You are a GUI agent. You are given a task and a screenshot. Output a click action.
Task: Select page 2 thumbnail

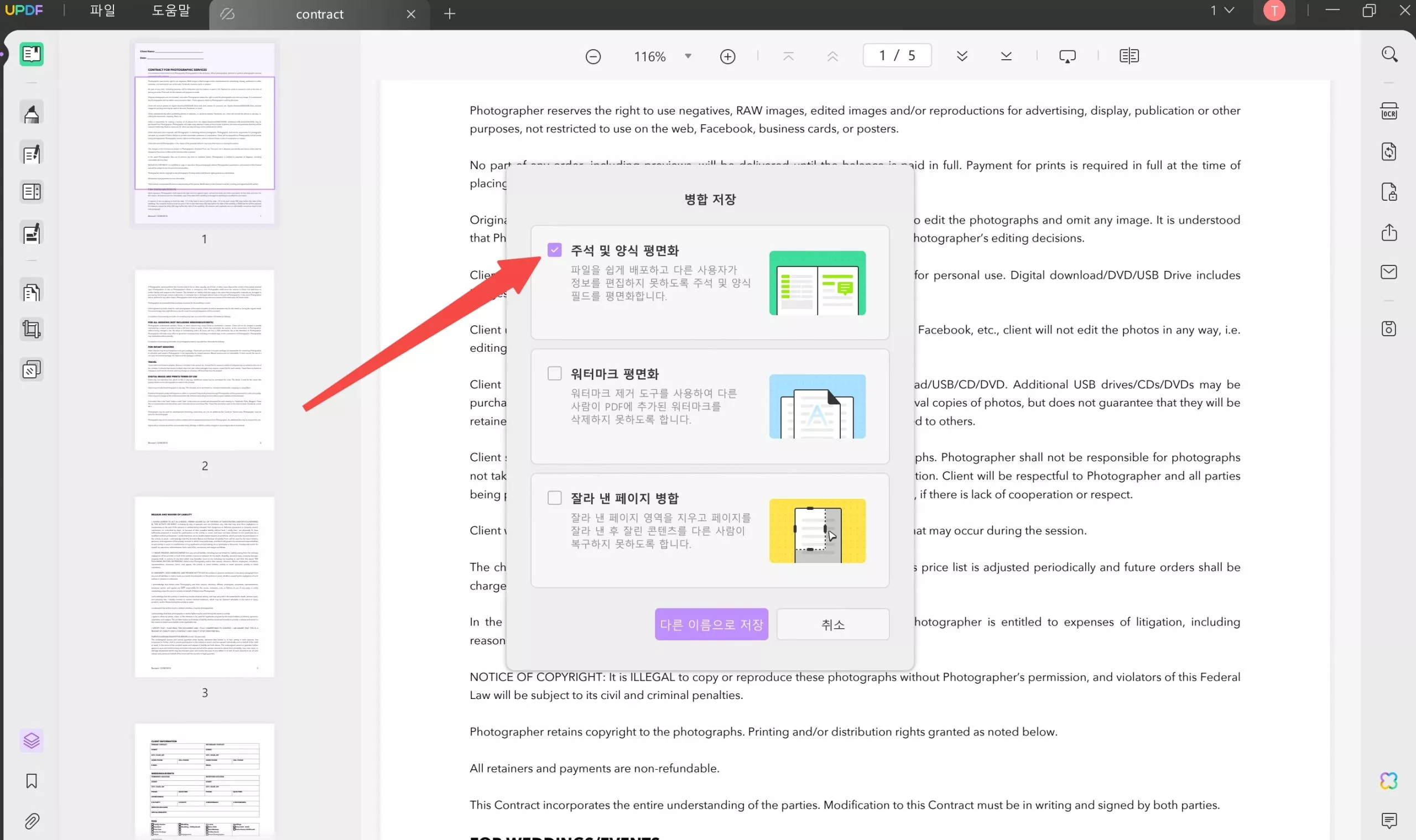click(205, 360)
